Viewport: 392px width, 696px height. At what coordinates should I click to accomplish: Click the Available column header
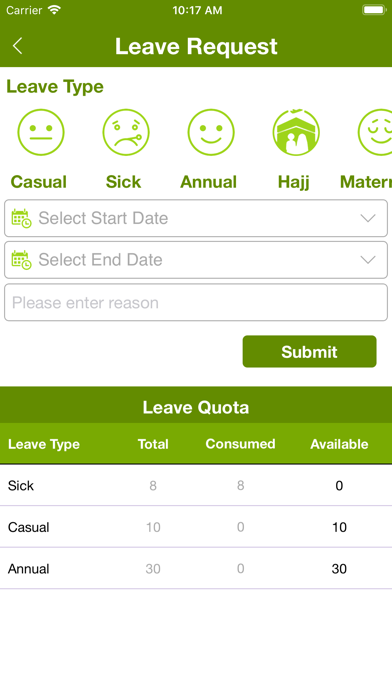point(339,444)
